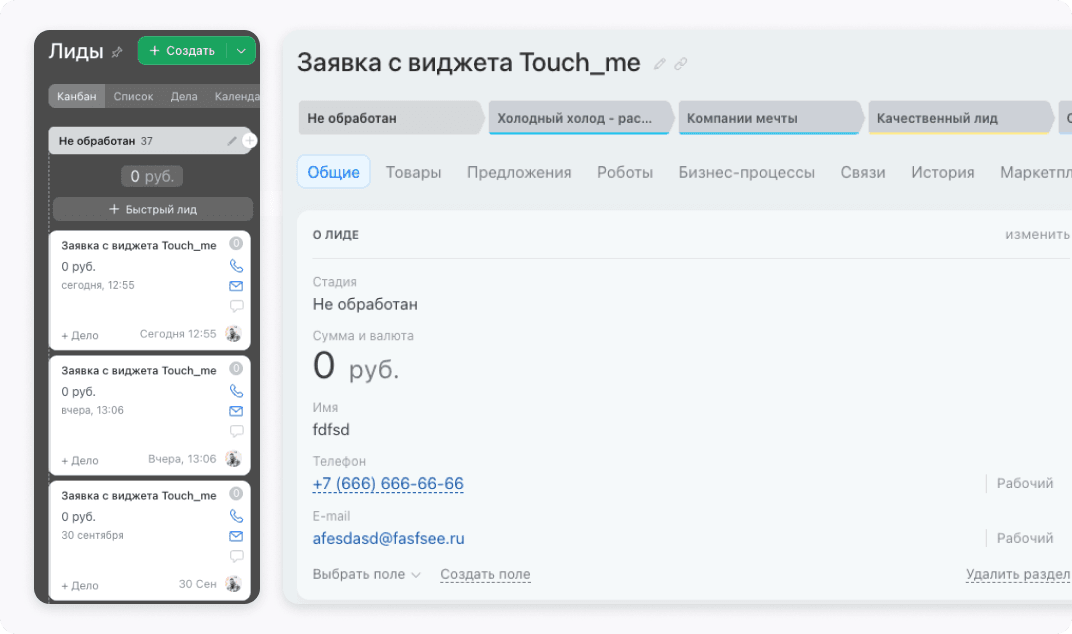The width and height of the screenshot is (1072, 634).
Task: Open the Выбрать поле dropdown
Action: (366, 574)
